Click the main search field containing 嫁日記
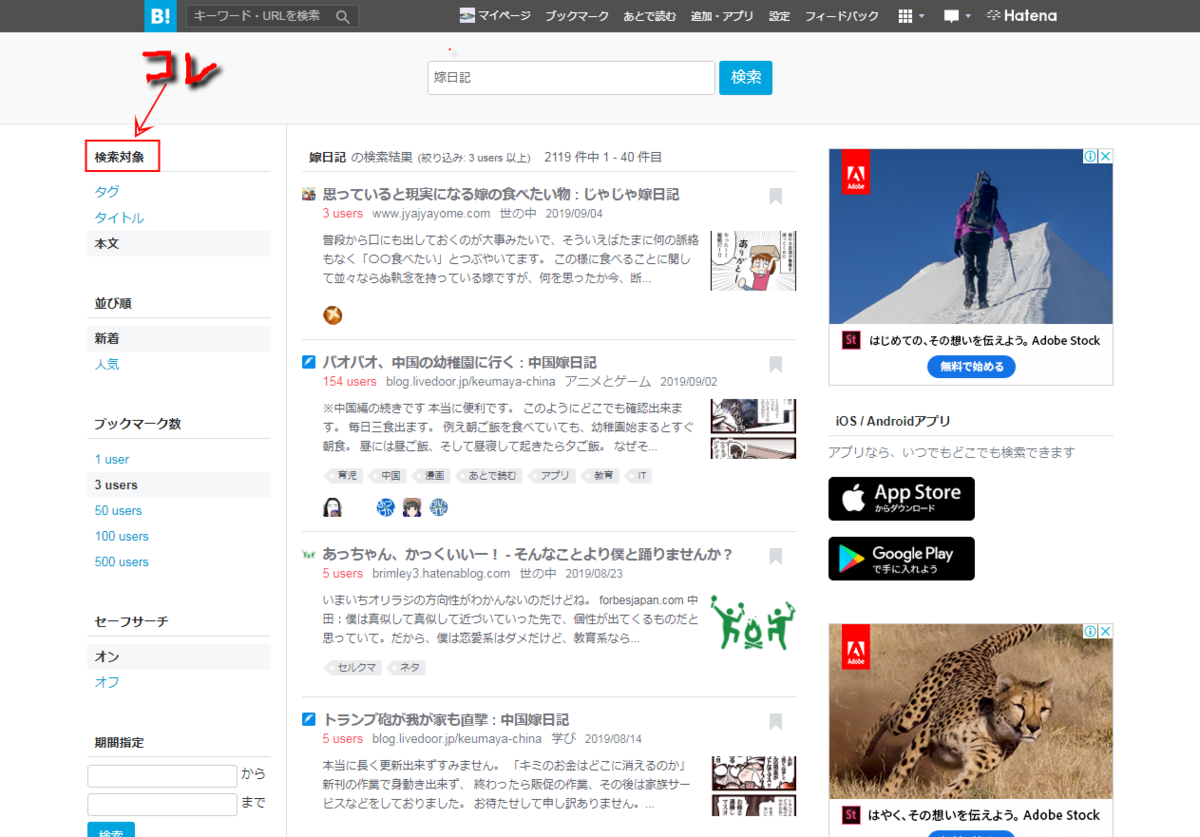This screenshot has width=1200, height=837. click(x=571, y=78)
